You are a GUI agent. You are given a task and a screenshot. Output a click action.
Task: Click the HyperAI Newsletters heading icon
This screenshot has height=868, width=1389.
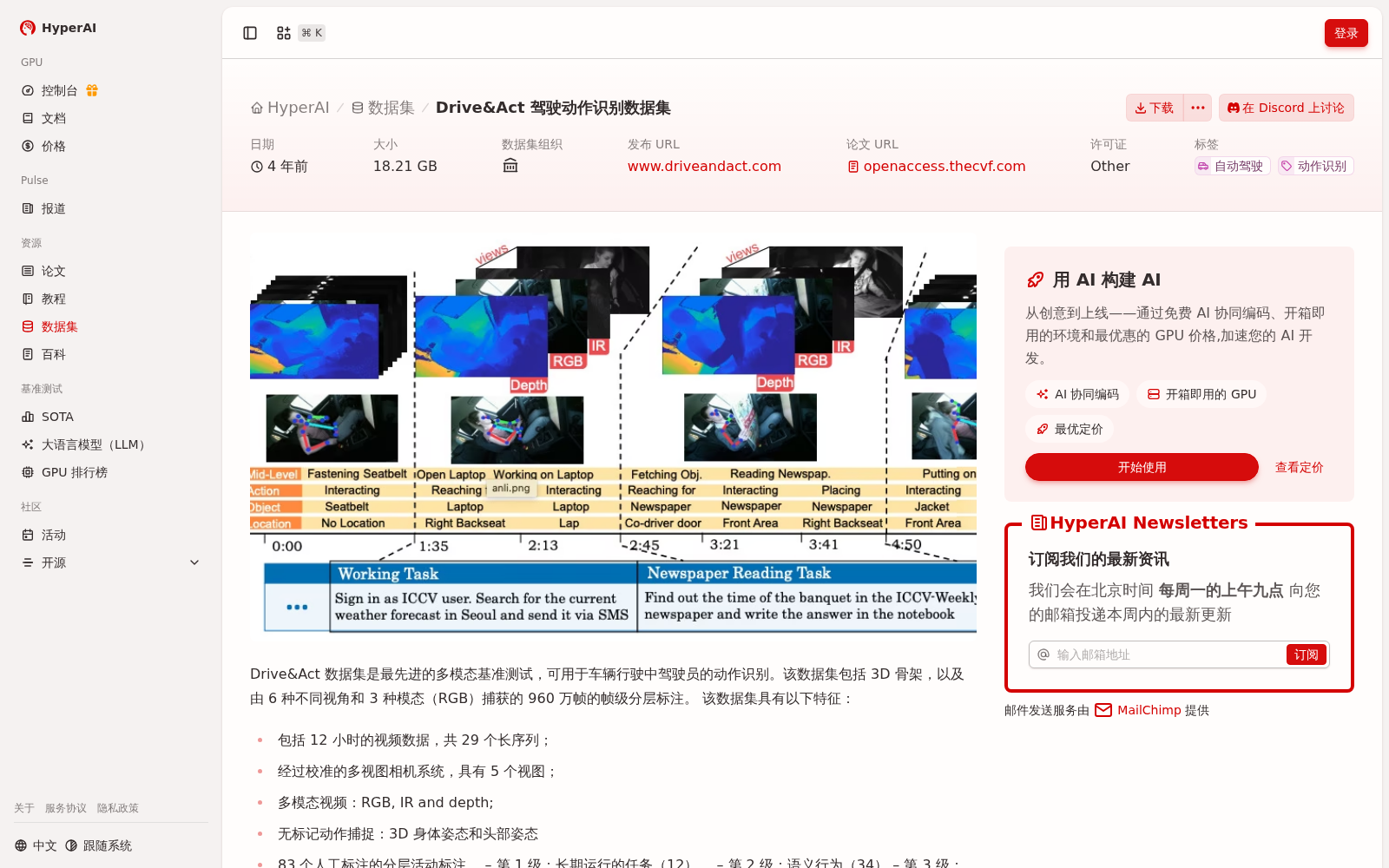click(x=1038, y=523)
